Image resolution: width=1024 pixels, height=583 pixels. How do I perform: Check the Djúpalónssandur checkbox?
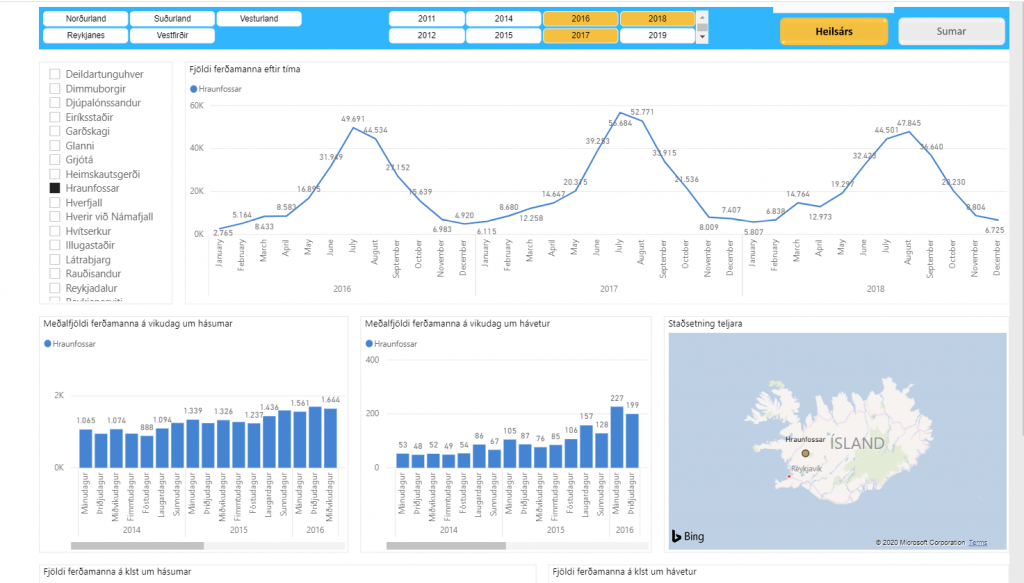click(x=55, y=102)
